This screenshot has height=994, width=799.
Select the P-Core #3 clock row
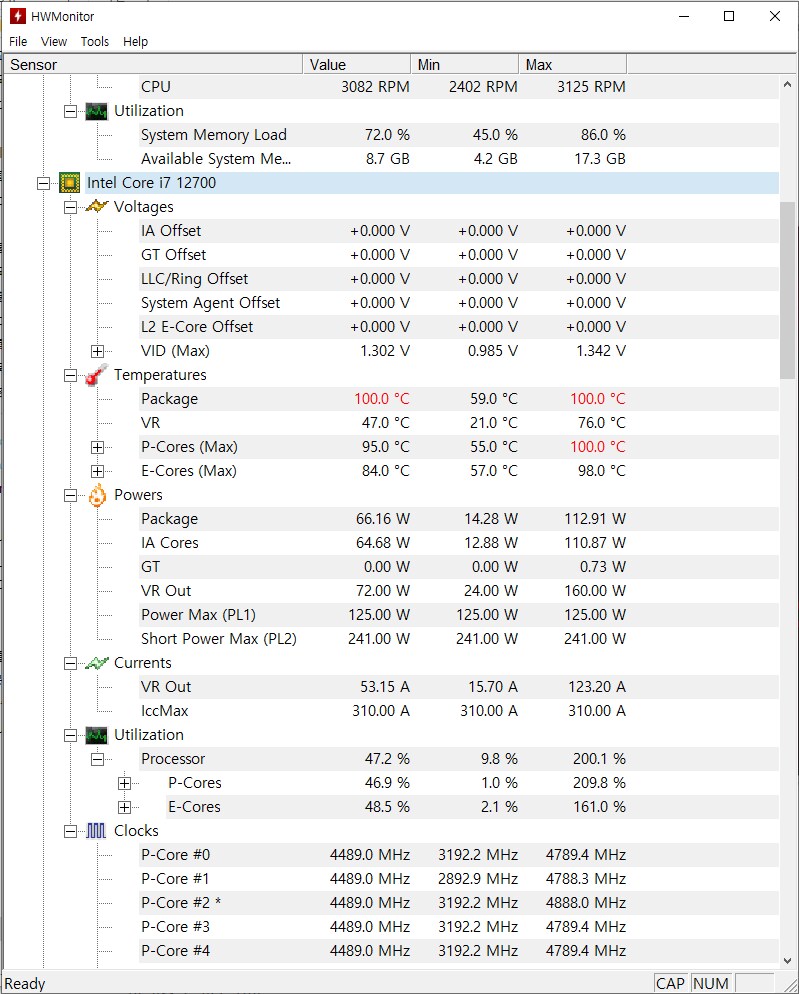[x=459, y=927]
